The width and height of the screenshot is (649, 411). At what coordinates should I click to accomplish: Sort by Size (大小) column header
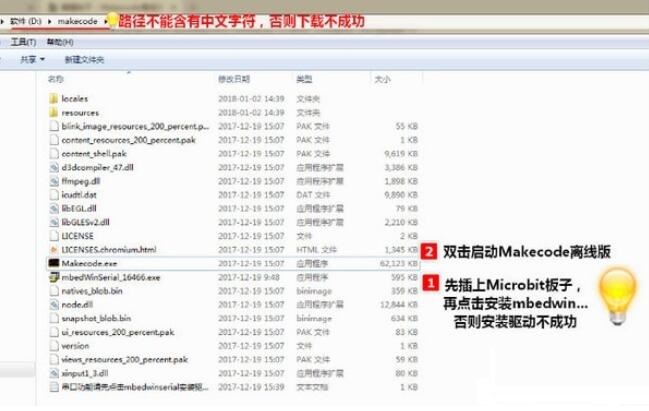(382, 79)
